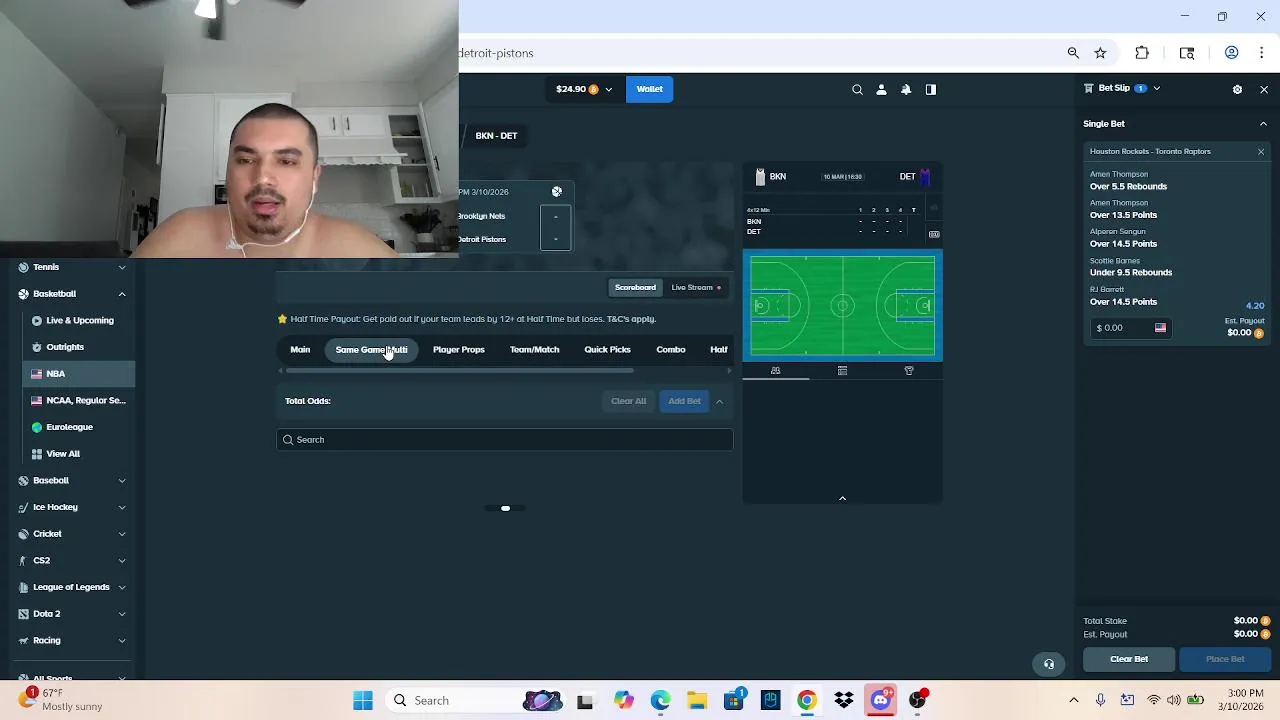Click the BKN - DET breadcrumb
The image size is (1280, 720).
coord(496,136)
